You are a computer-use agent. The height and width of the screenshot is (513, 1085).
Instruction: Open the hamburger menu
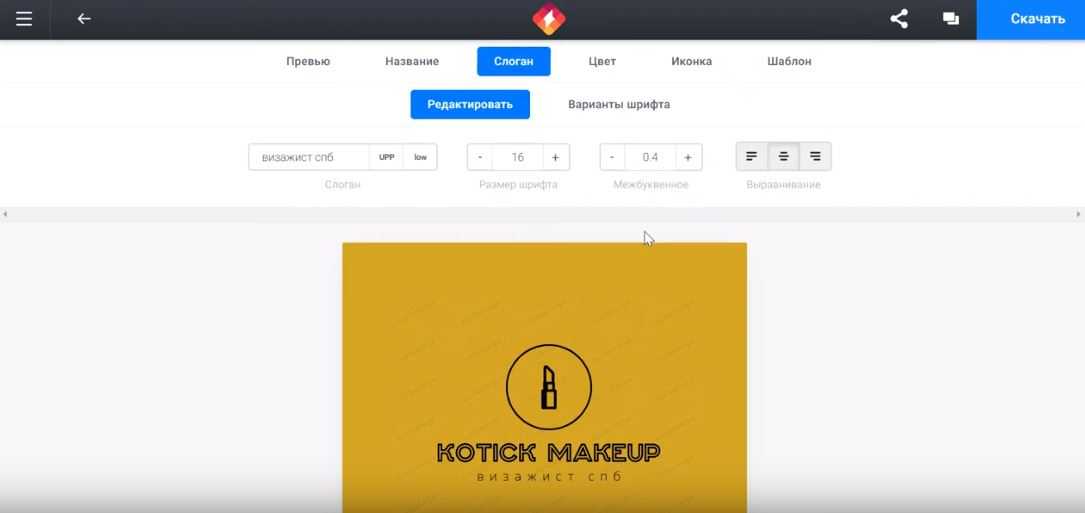click(x=24, y=19)
